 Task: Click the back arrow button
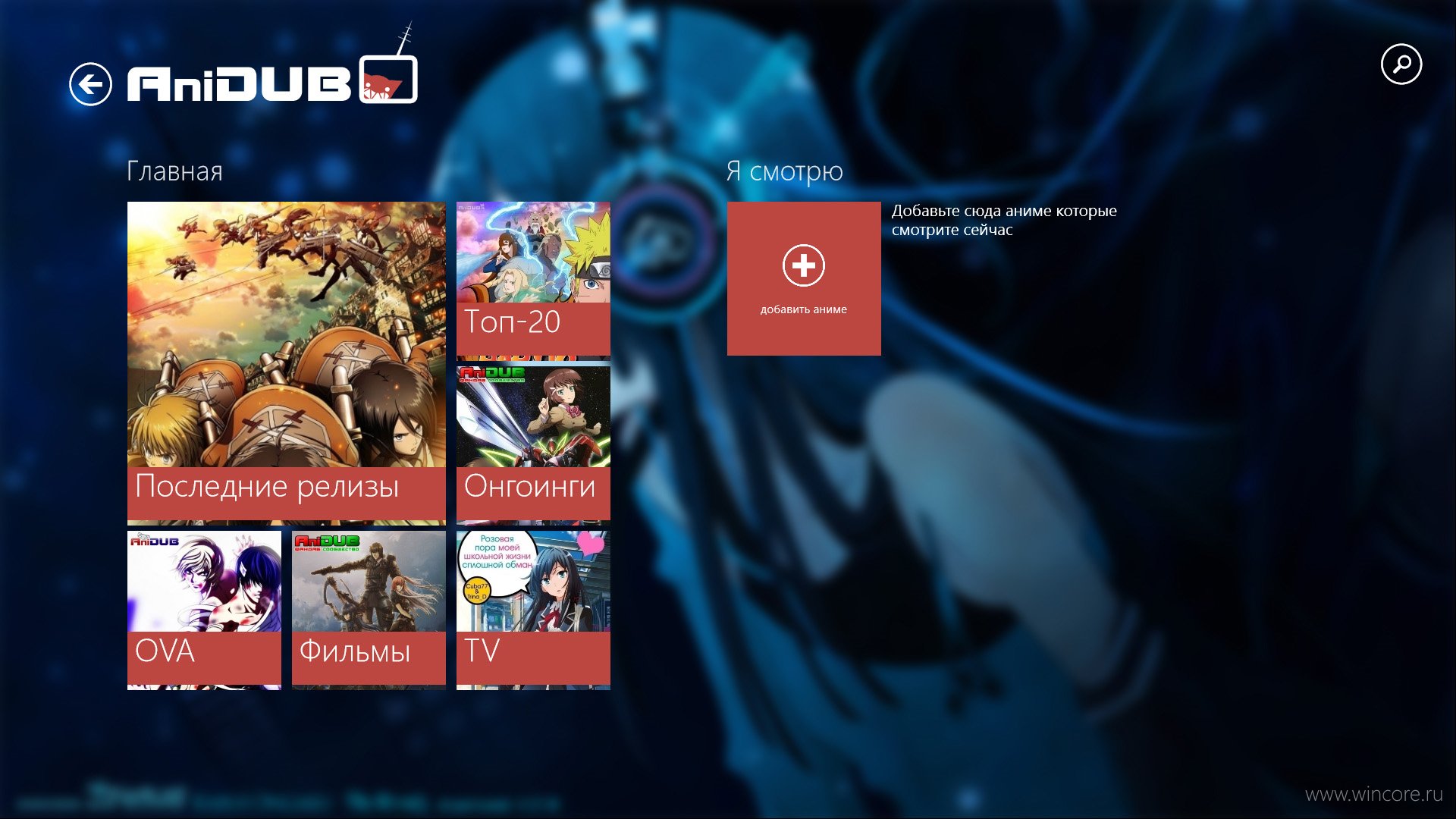90,84
